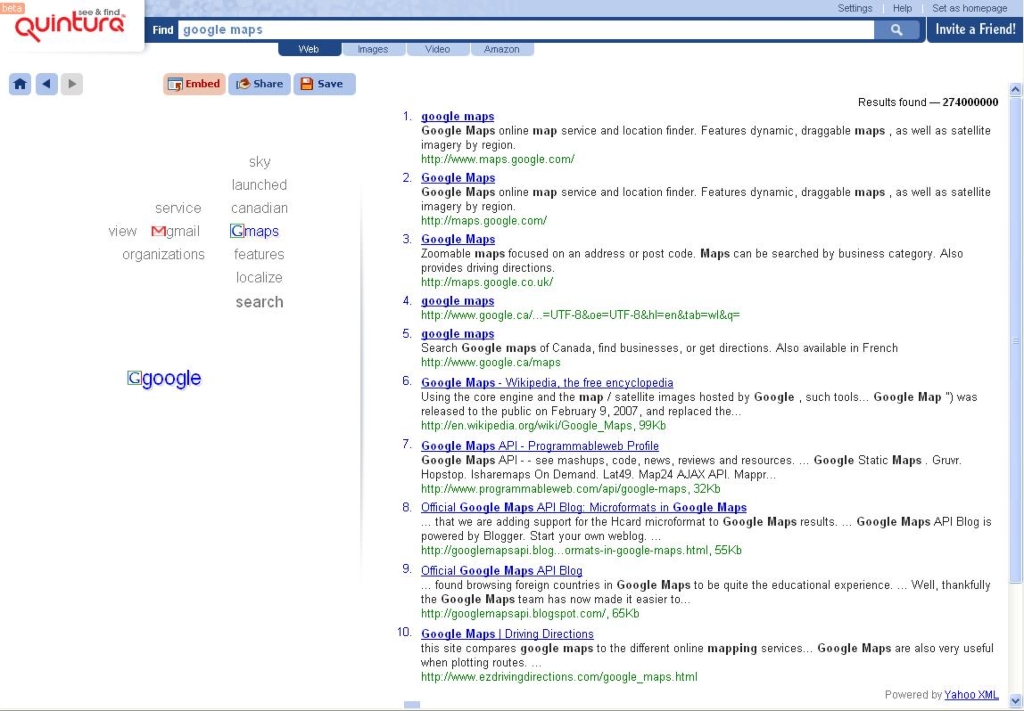Click the scrollbar down arrow

pyautogui.click(x=1016, y=701)
